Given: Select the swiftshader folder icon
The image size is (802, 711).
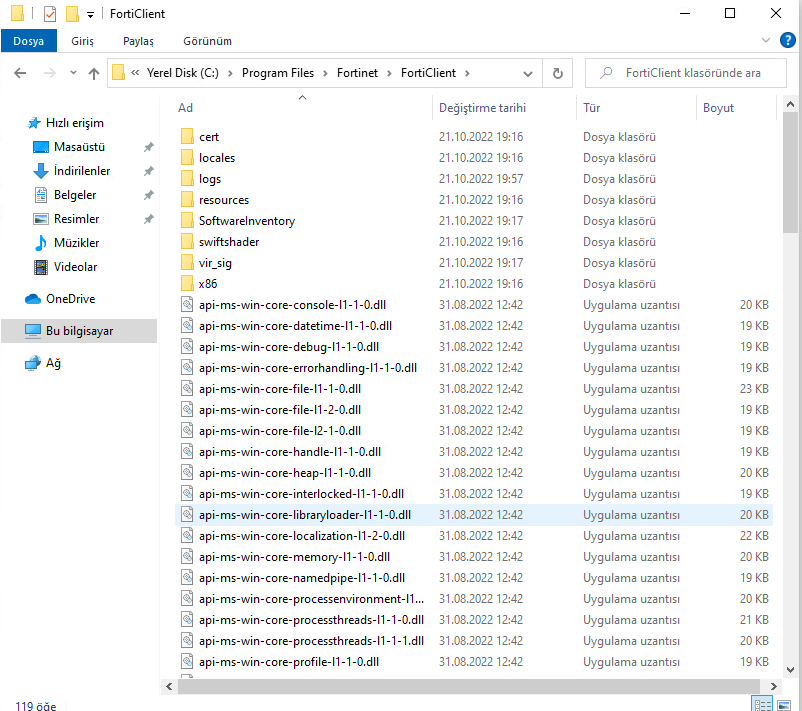Looking at the screenshot, I should pos(187,241).
